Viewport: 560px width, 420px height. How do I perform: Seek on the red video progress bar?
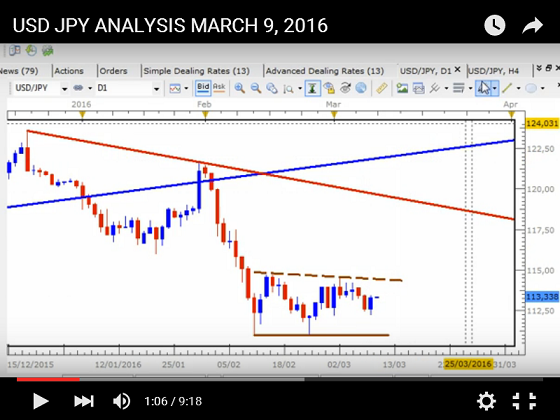pyautogui.click(x=48, y=379)
